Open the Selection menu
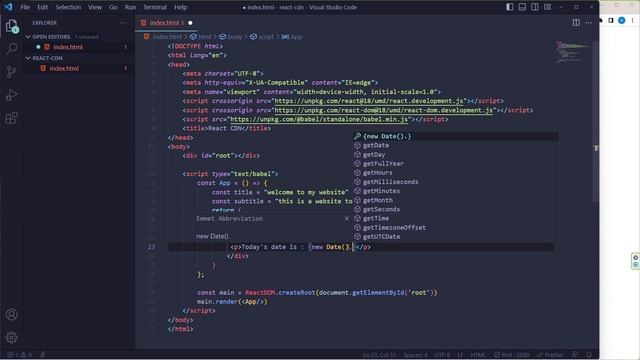This screenshot has height=360, width=640. [x=68, y=7]
